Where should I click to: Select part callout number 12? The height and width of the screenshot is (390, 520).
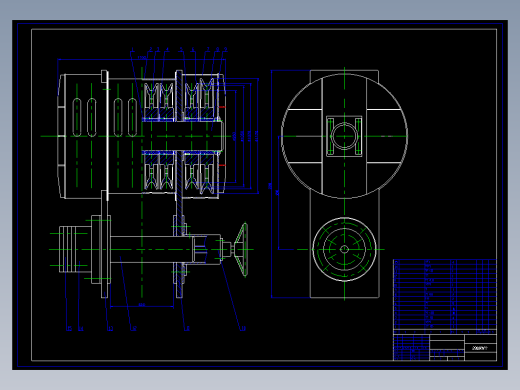134,329
